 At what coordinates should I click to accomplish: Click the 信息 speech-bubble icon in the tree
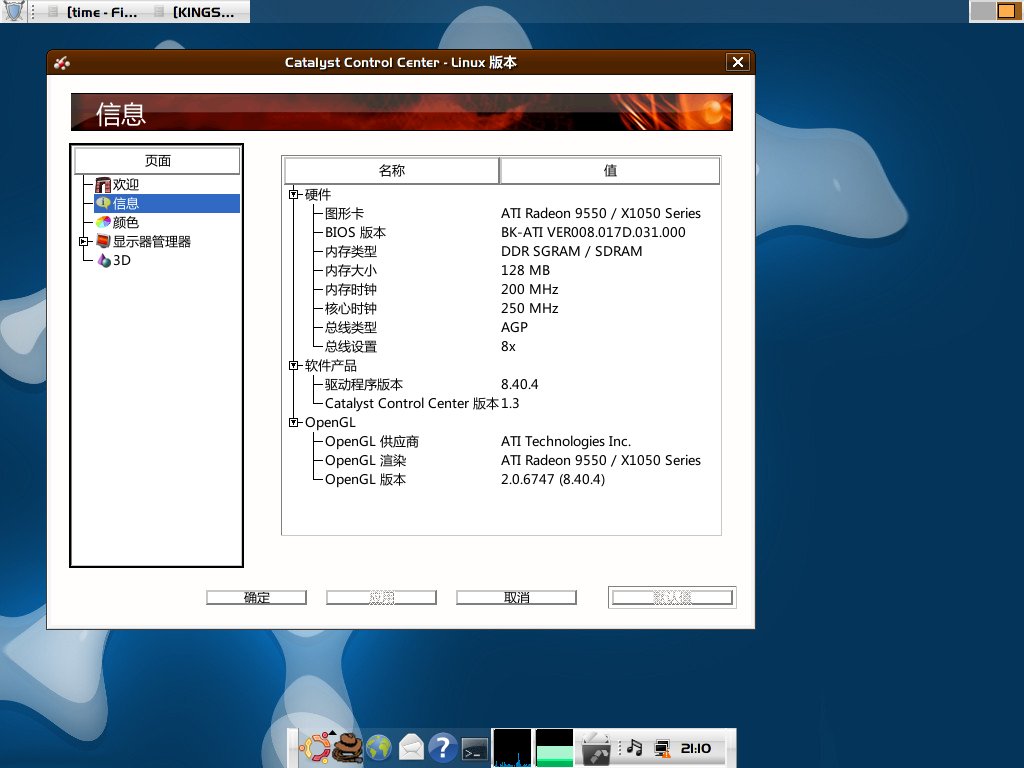tap(103, 204)
